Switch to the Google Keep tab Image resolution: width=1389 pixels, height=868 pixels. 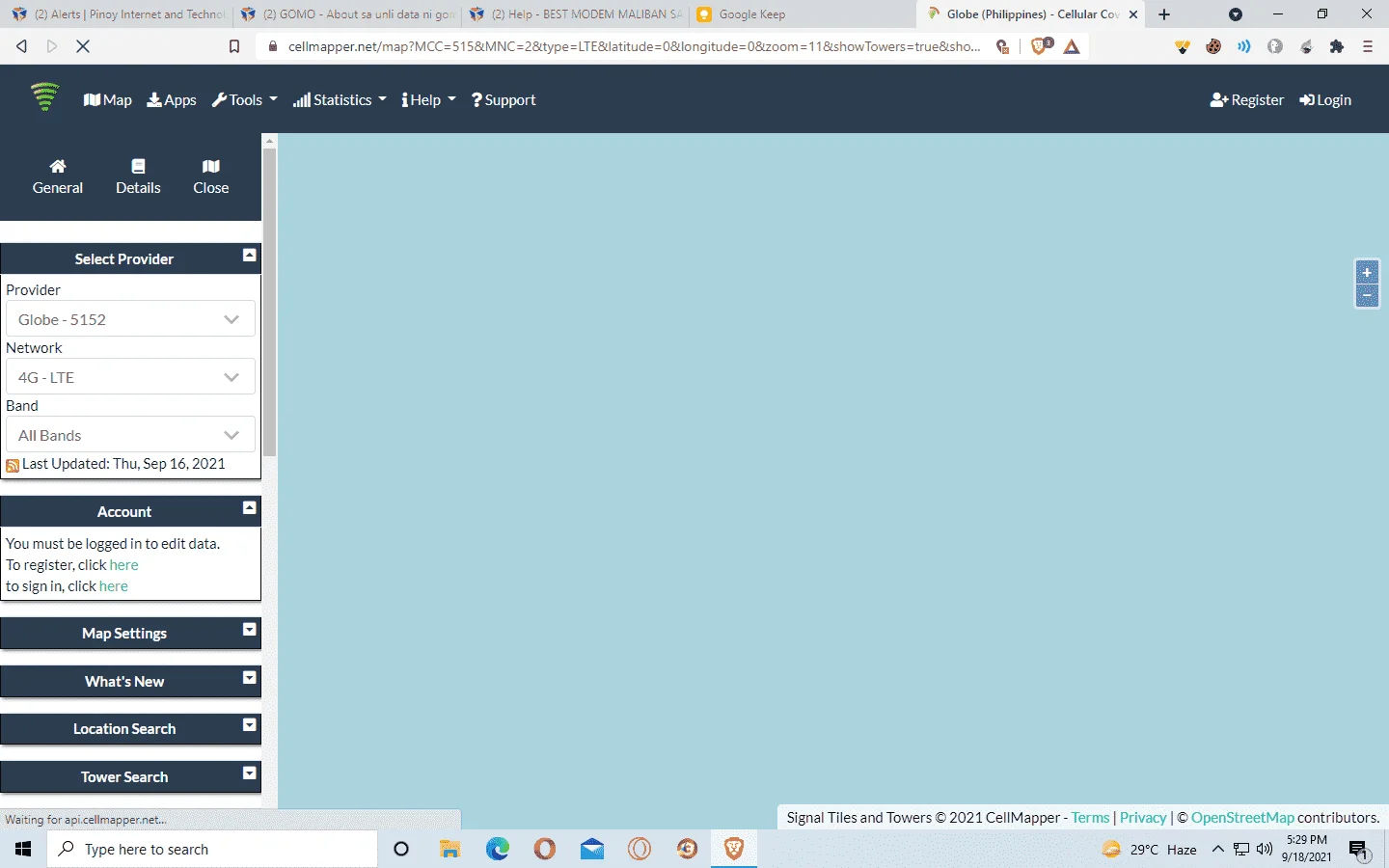tap(801, 14)
